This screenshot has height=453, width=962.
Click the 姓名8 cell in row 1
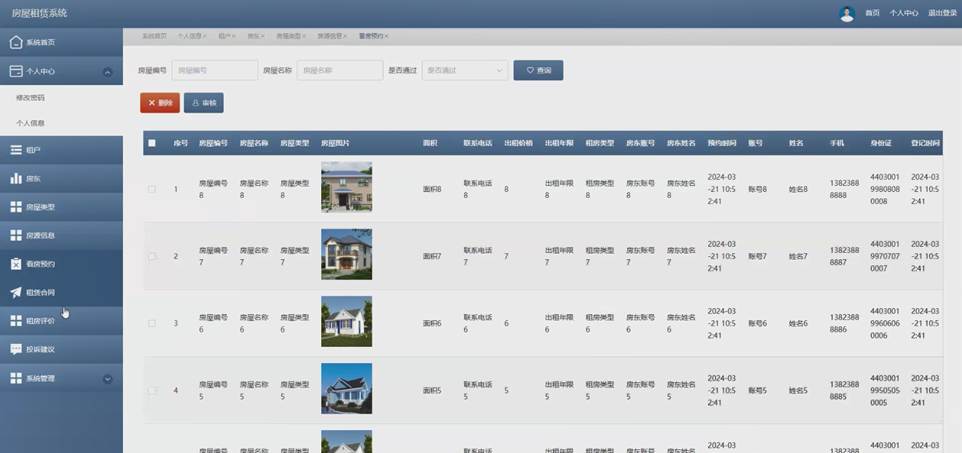click(x=798, y=190)
